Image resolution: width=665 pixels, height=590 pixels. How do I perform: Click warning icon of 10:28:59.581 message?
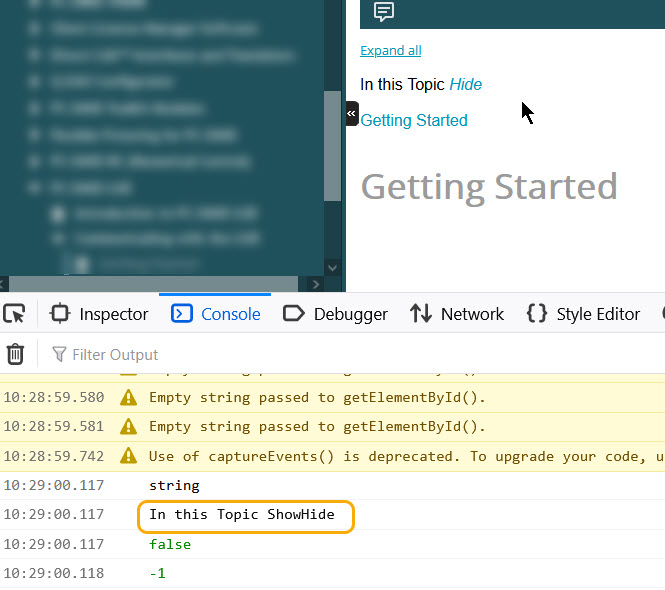click(x=129, y=427)
